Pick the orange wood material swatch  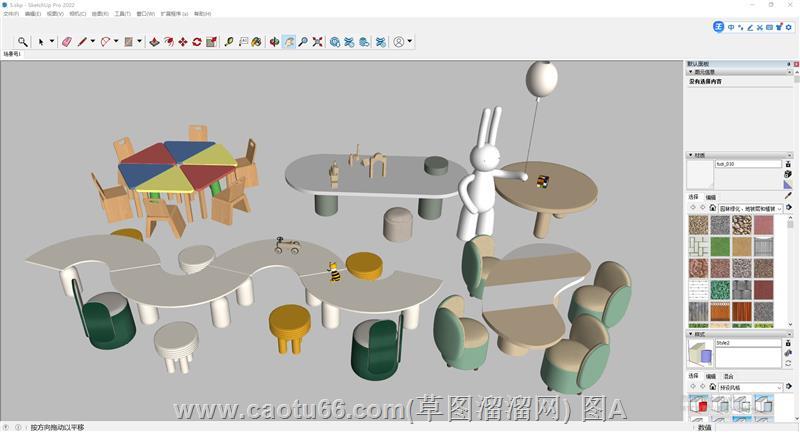click(742, 312)
